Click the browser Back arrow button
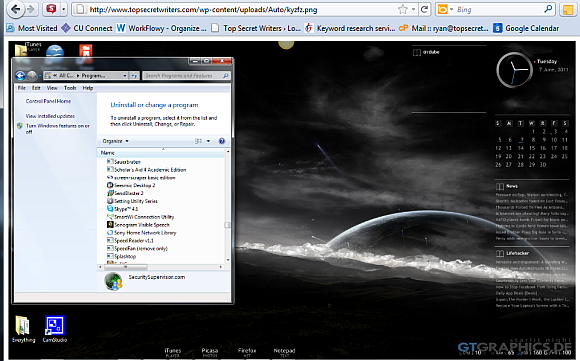 tap(16, 9)
